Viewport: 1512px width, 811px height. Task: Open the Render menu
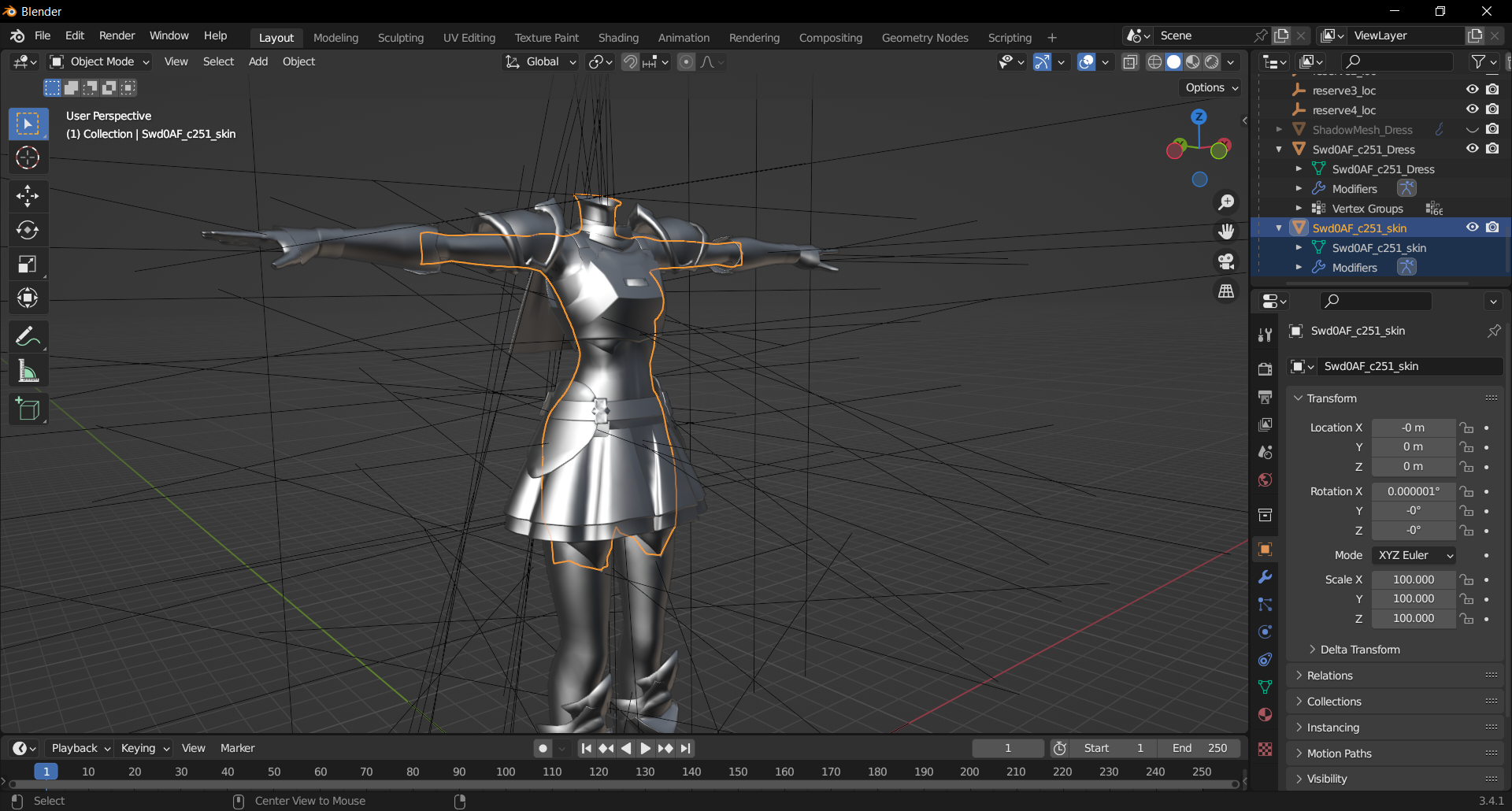[117, 36]
